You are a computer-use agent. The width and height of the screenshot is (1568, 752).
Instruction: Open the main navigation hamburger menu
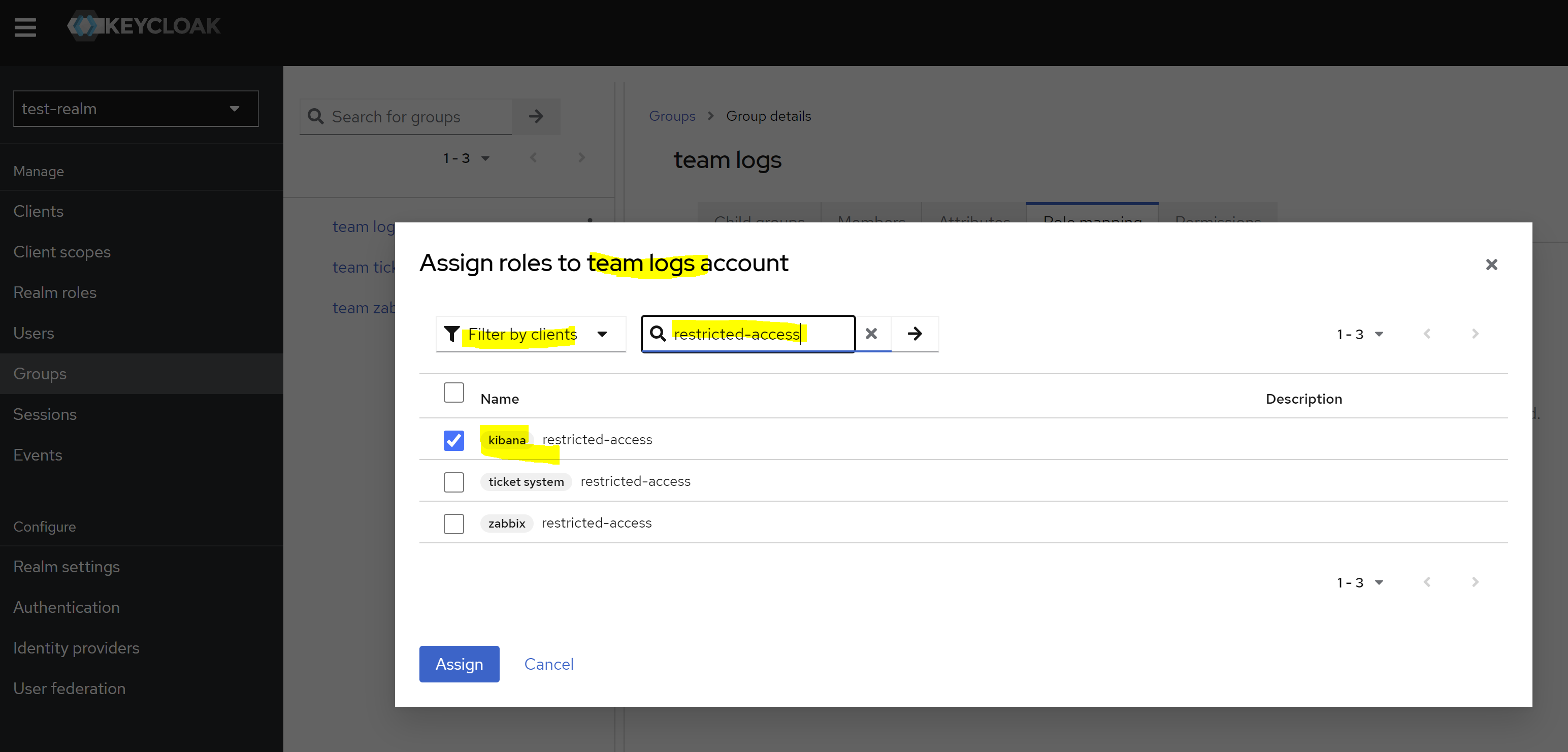click(x=25, y=27)
